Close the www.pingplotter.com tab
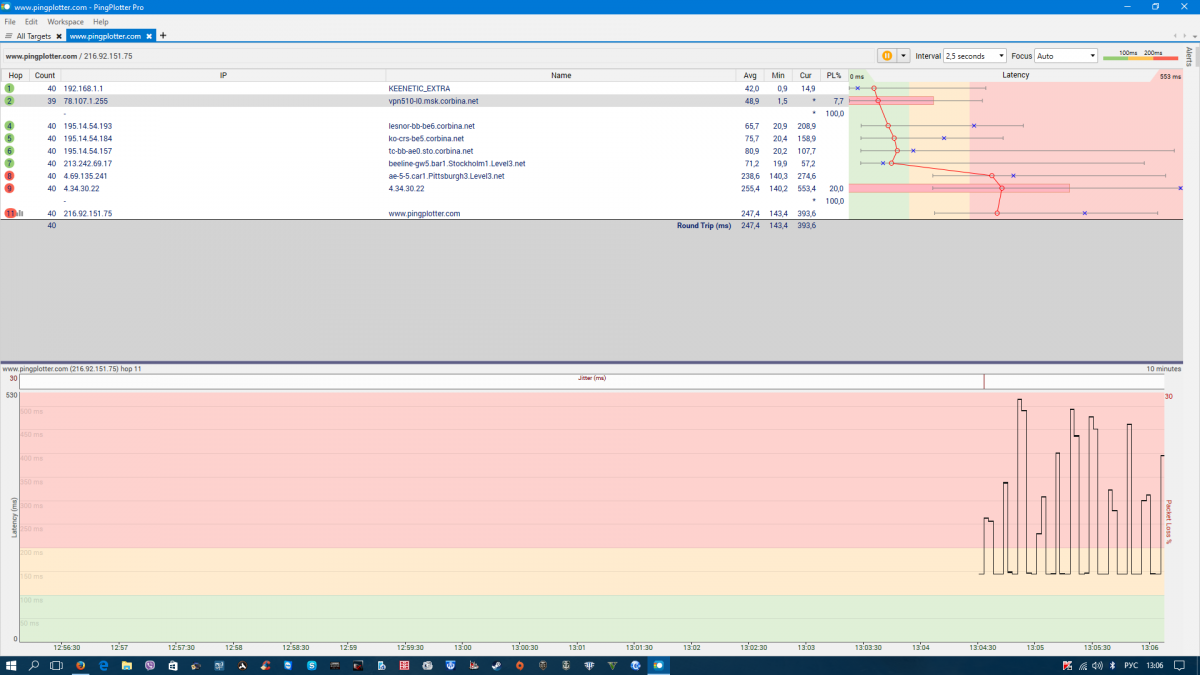Screen dimensions: 1200x675 [x=149, y=36]
